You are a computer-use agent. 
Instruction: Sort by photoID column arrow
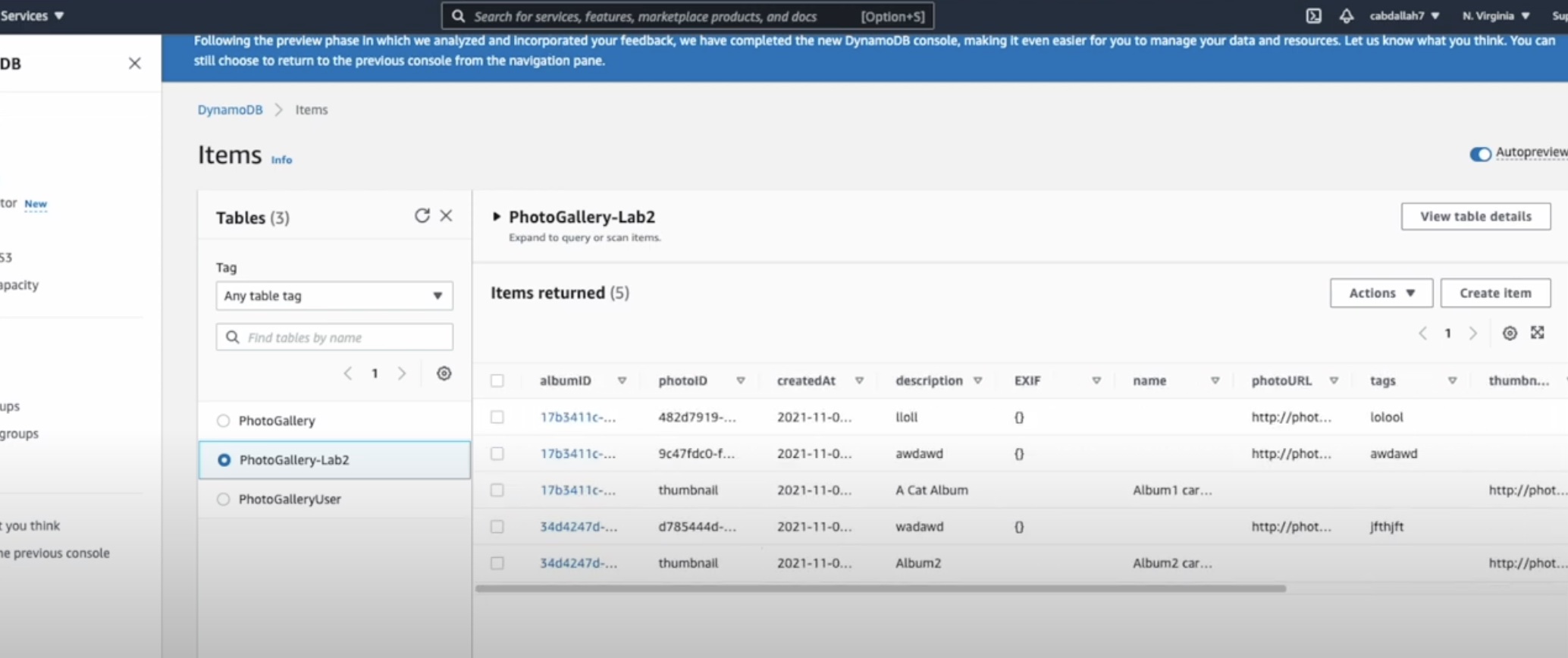coord(741,381)
